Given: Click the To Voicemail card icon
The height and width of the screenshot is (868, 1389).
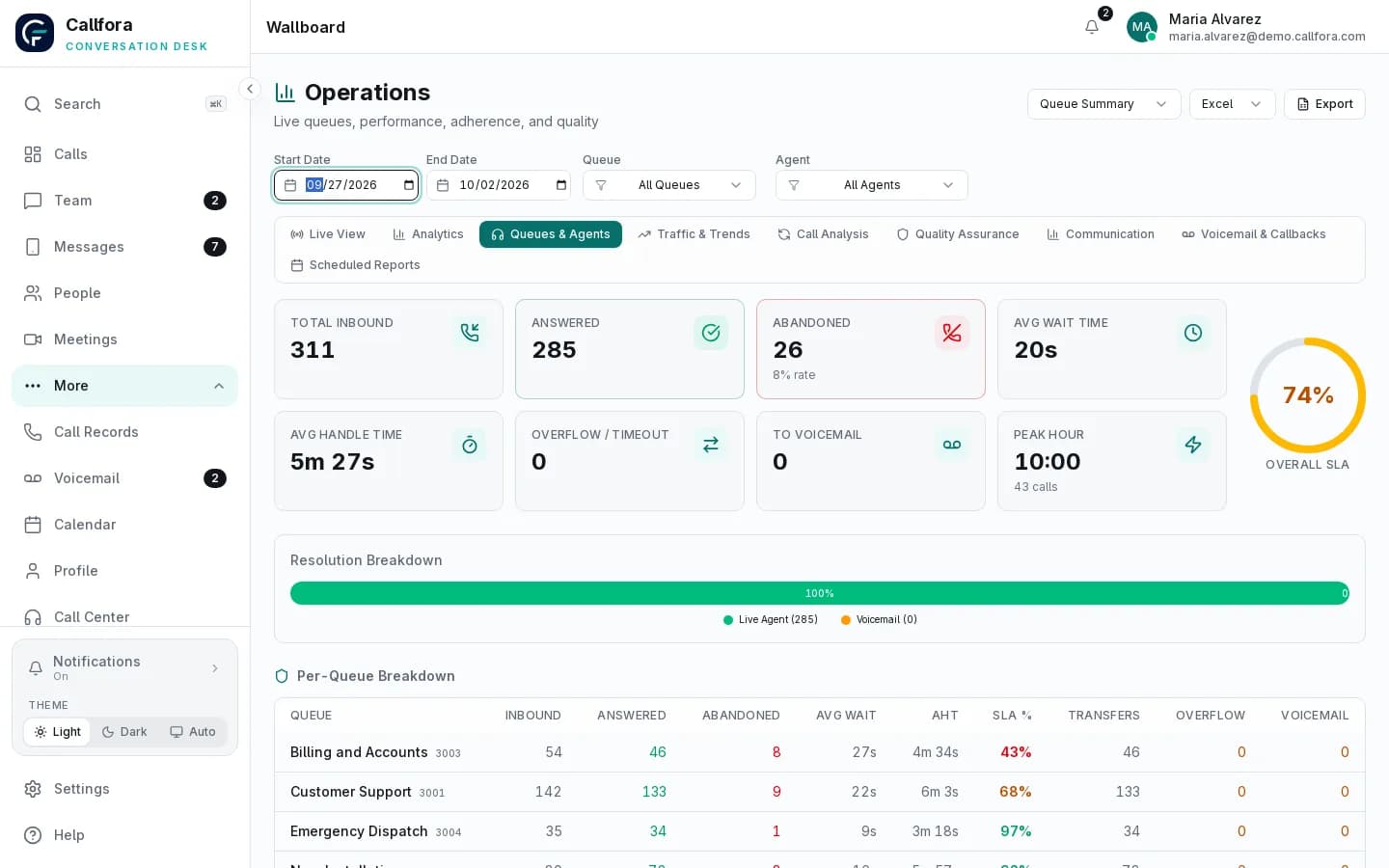Looking at the screenshot, I should (x=952, y=445).
